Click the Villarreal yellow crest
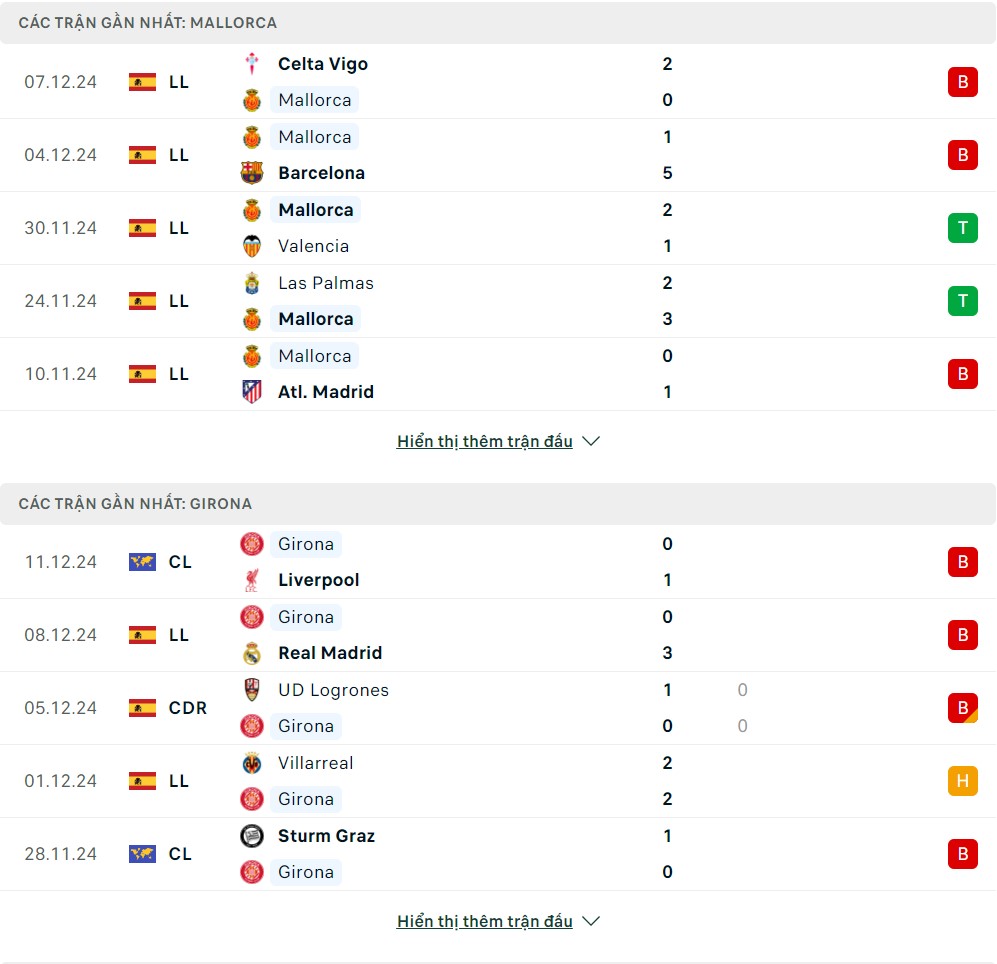The height and width of the screenshot is (964, 997). pos(252,763)
